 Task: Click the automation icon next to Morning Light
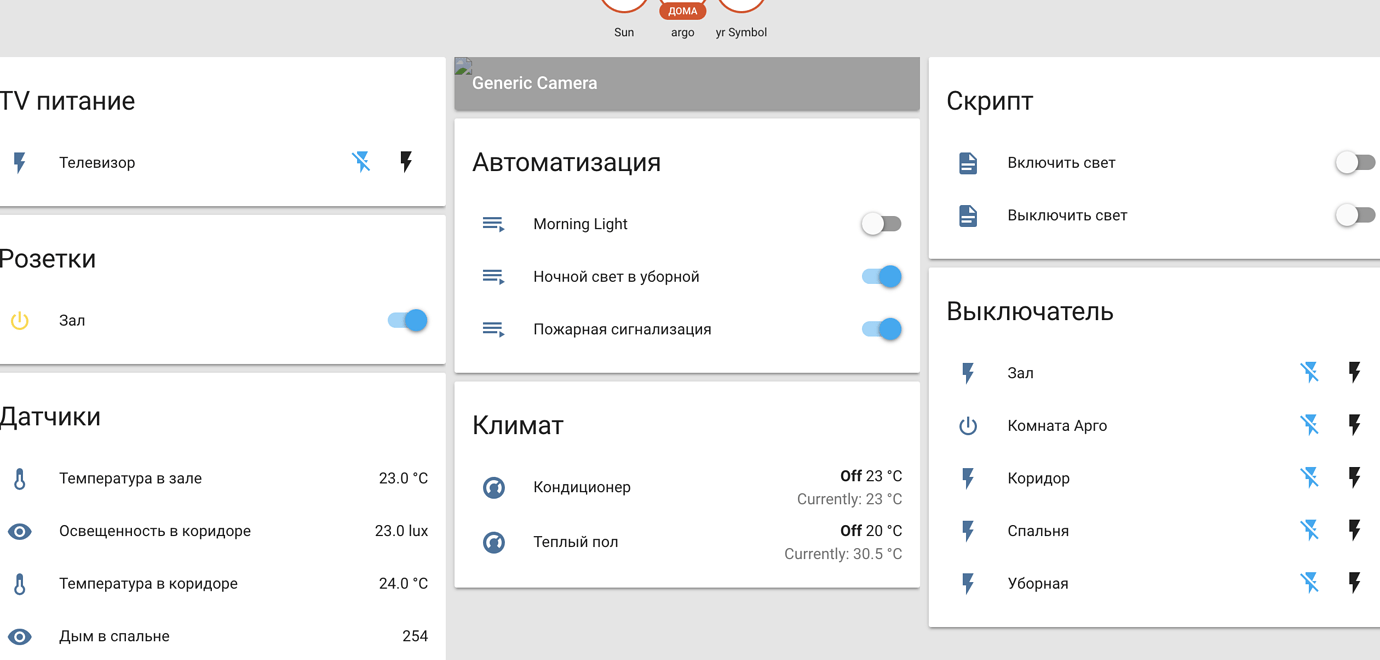493,224
